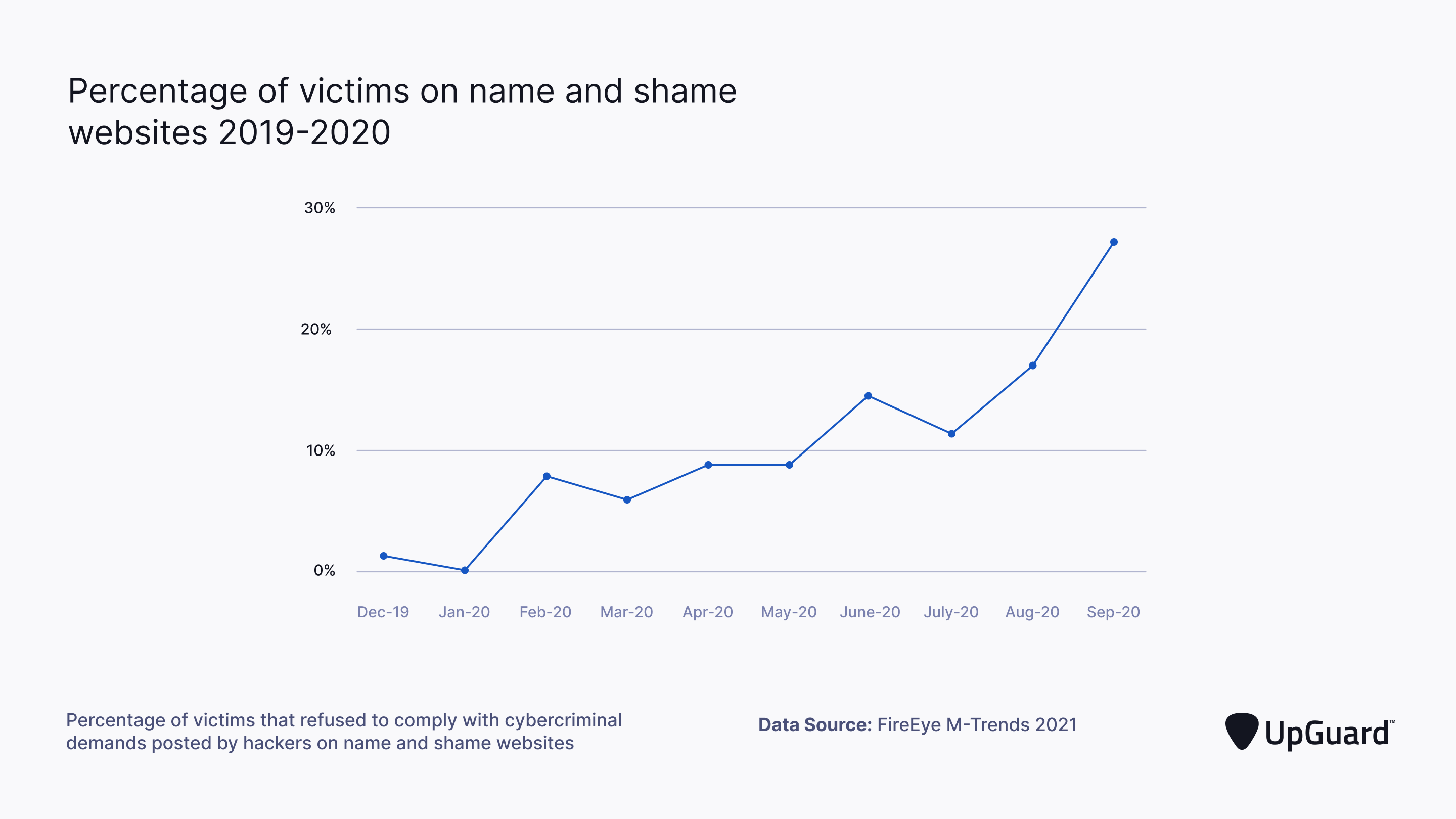Image resolution: width=1456 pixels, height=819 pixels.
Task: Select the June-20 data point on line
Action: (868, 396)
